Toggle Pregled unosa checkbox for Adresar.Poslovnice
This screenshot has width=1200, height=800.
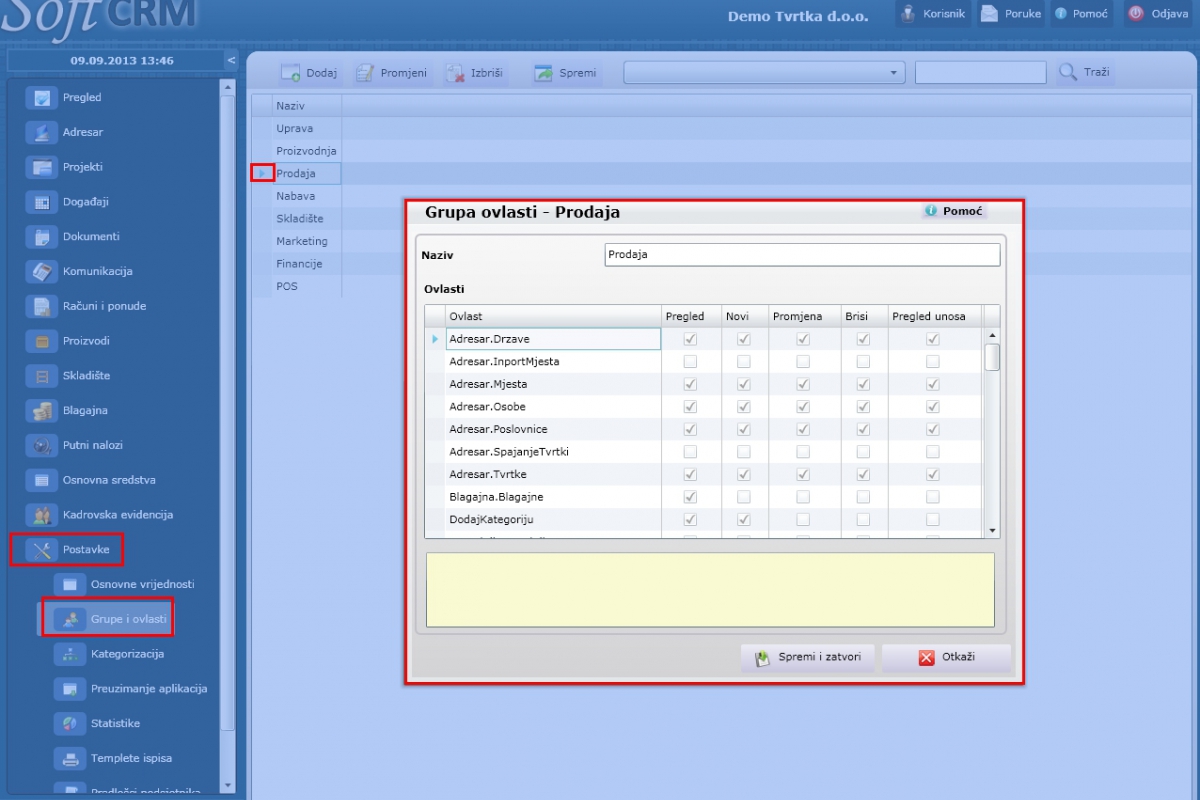(x=933, y=429)
